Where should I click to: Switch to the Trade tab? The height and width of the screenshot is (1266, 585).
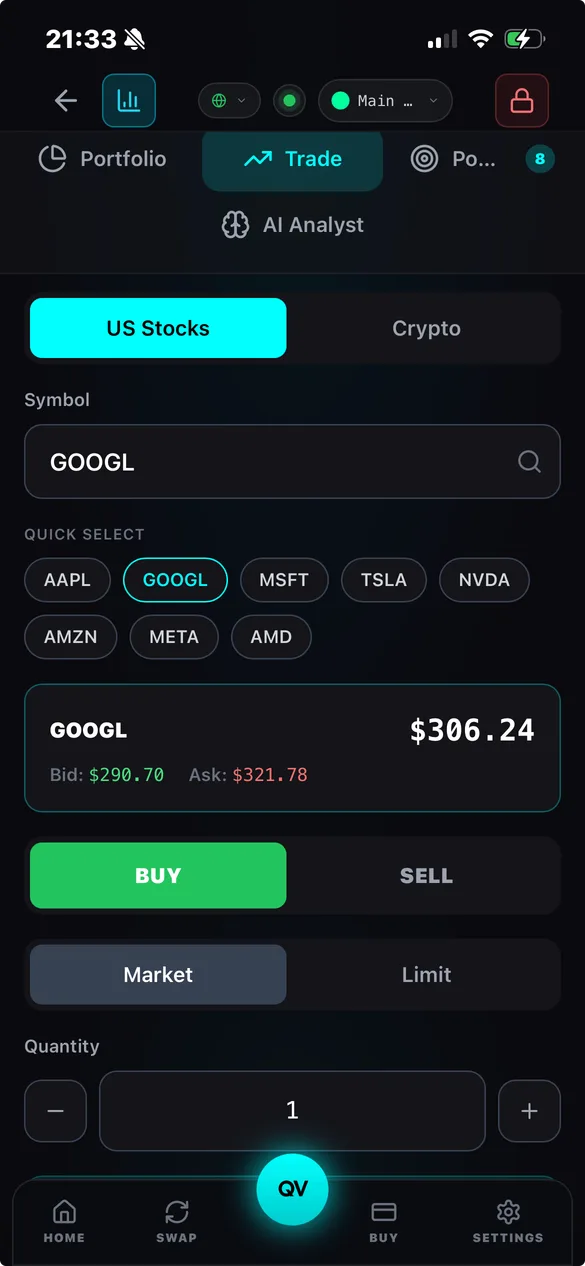pos(292,158)
